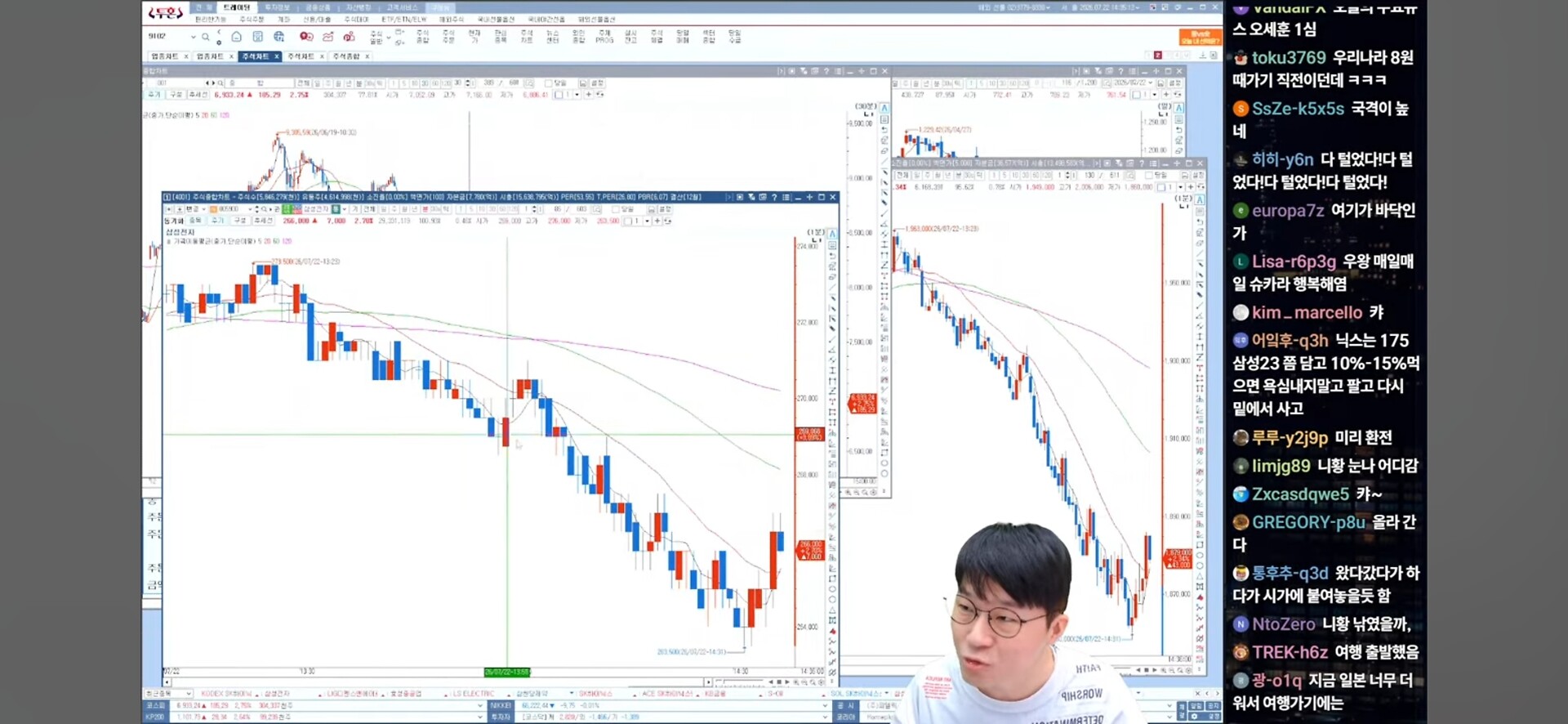Screen dimensions: 1568x724
Task: Tick the small checkbox in the Samsung price row
Action: pyautogui.click(x=627, y=221)
